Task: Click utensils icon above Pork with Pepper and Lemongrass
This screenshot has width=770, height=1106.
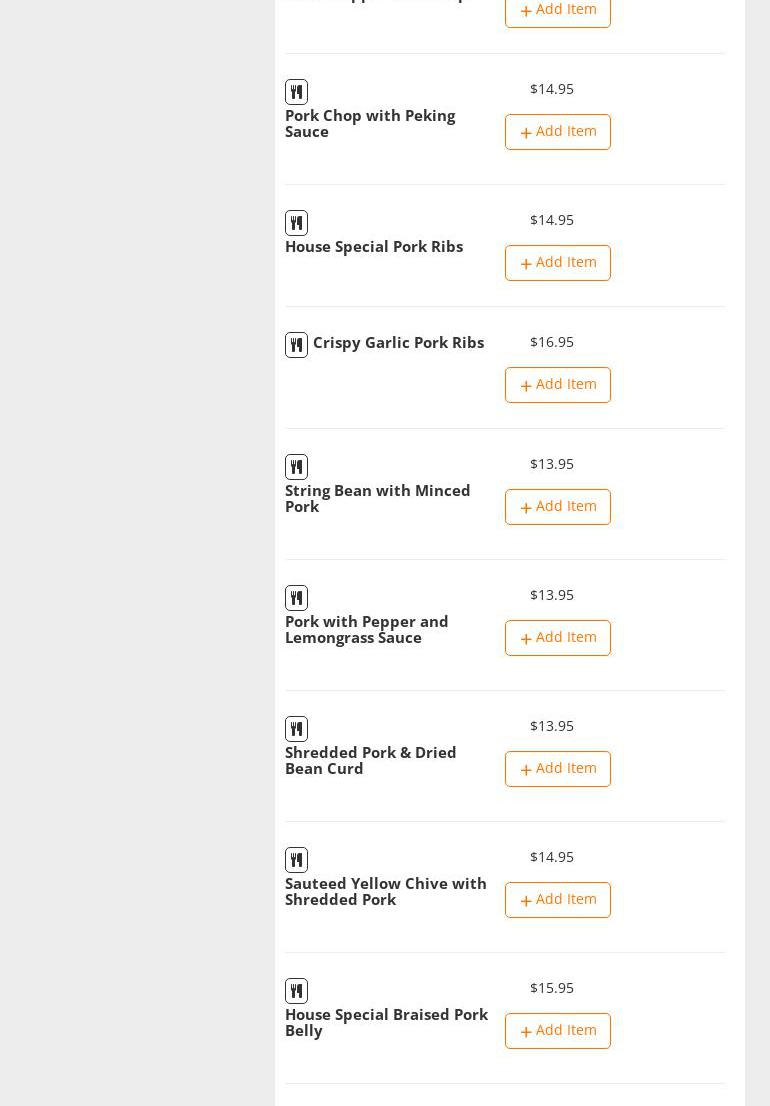Action: tap(296, 598)
